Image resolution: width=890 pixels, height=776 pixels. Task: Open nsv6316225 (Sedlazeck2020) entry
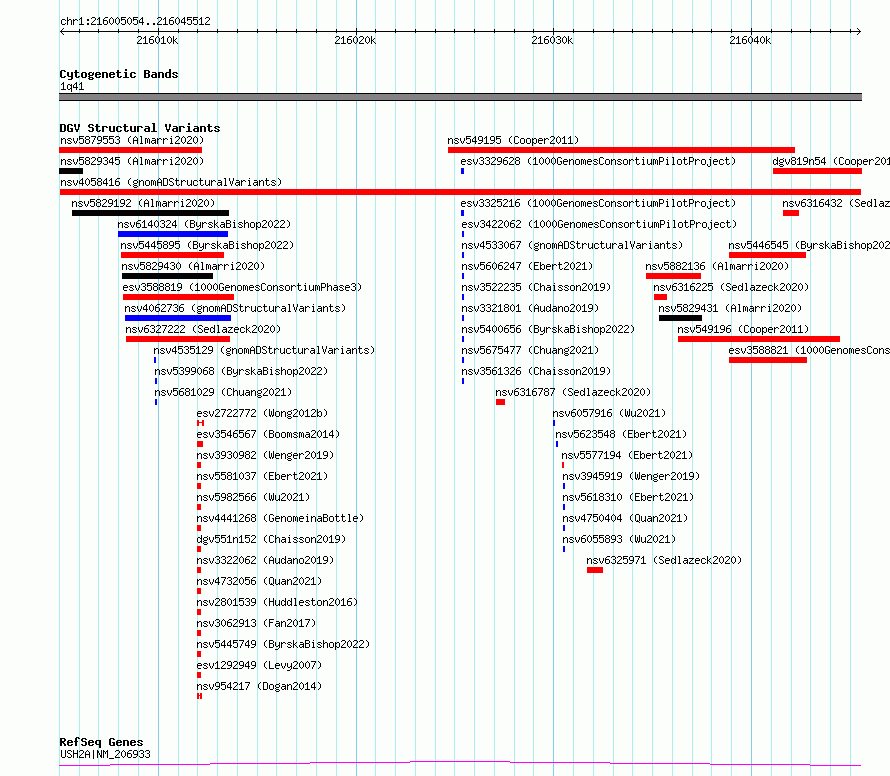click(x=731, y=287)
